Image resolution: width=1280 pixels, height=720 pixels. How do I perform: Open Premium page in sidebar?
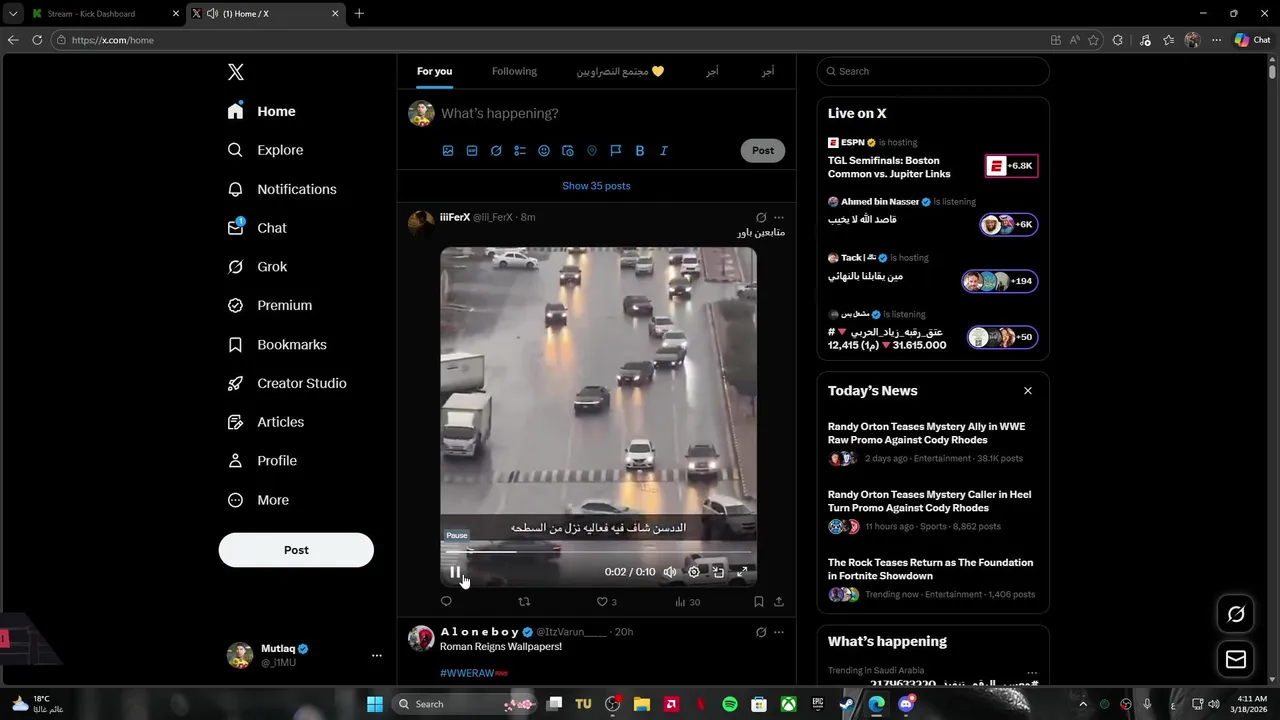coord(270,306)
